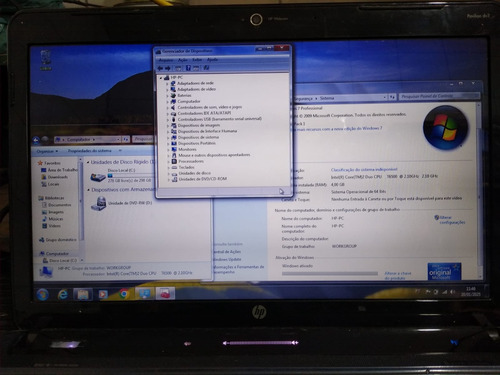
Task: Expand Dispositivos de imagem node arrow
Action: tap(168, 126)
